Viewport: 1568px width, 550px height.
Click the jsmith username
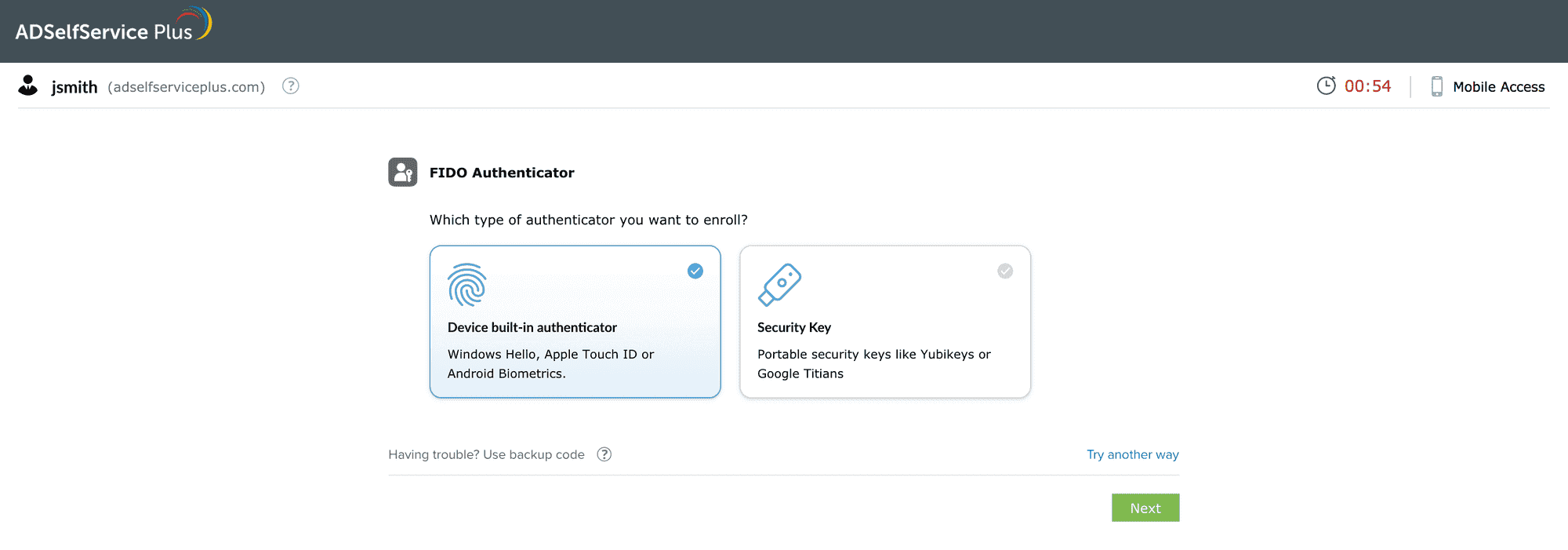coord(74,87)
